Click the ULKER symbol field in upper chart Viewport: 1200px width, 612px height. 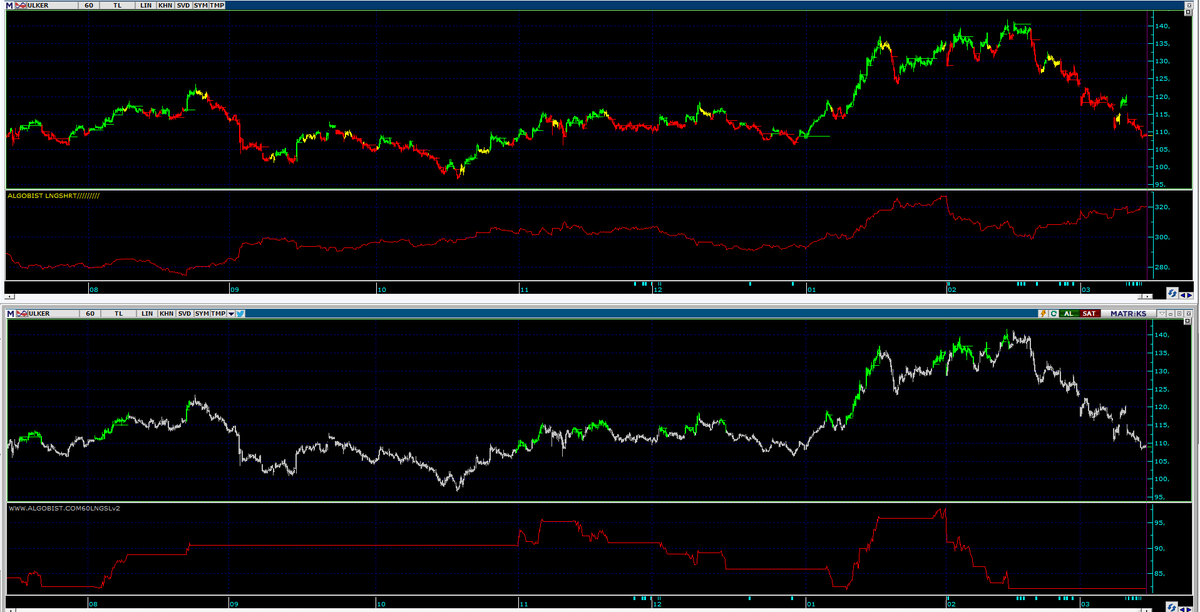(52, 5)
